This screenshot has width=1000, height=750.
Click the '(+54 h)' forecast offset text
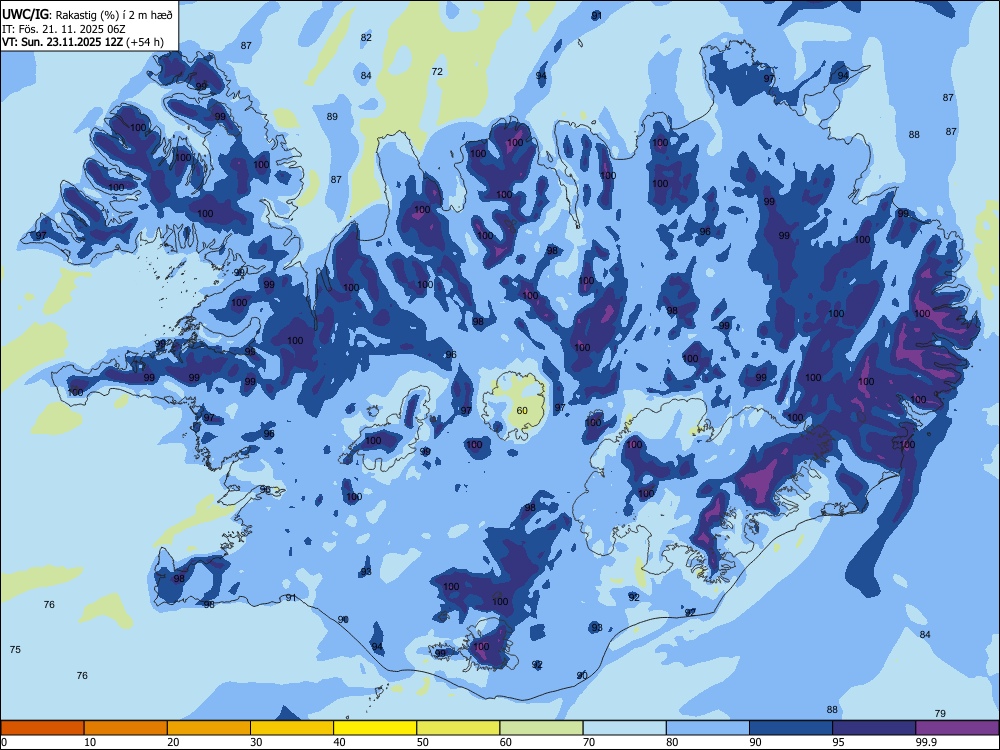pos(145,42)
